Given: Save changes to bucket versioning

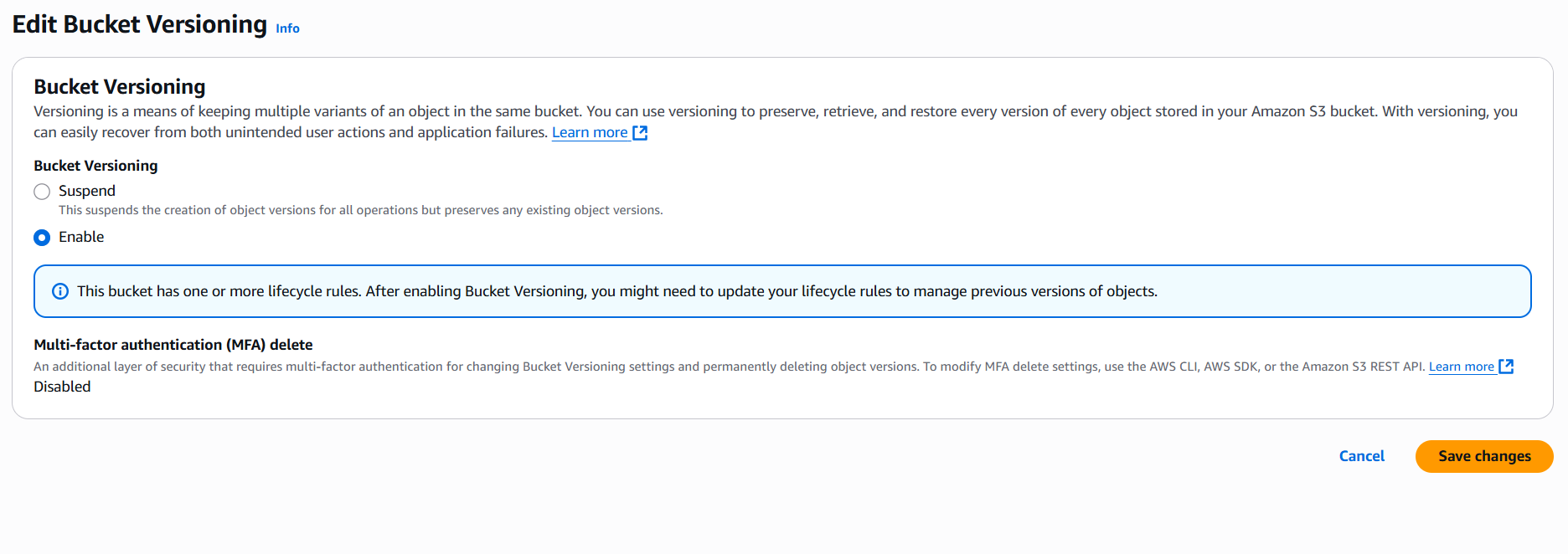Looking at the screenshot, I should tap(1484, 456).
